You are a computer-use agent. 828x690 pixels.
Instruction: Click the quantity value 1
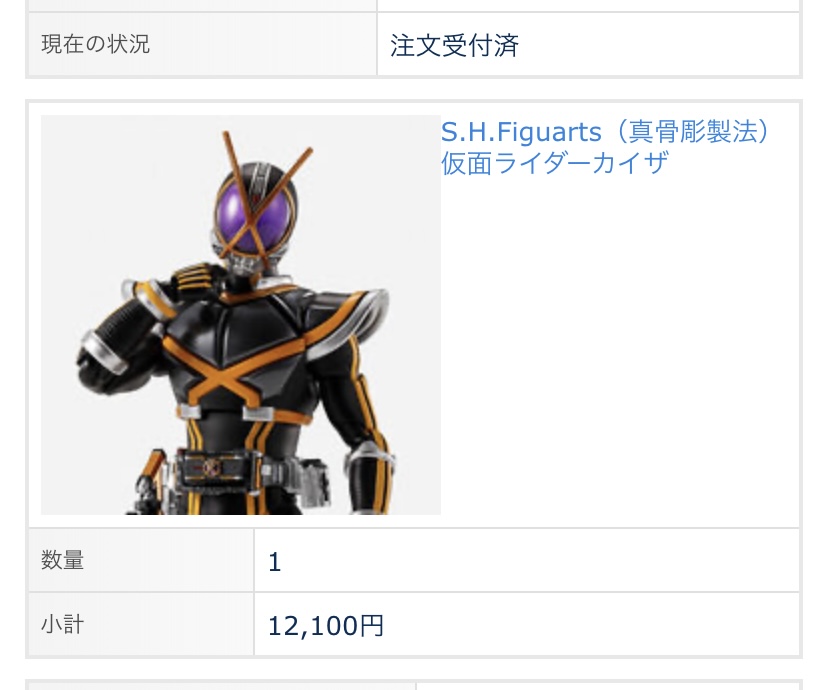tap(275, 562)
